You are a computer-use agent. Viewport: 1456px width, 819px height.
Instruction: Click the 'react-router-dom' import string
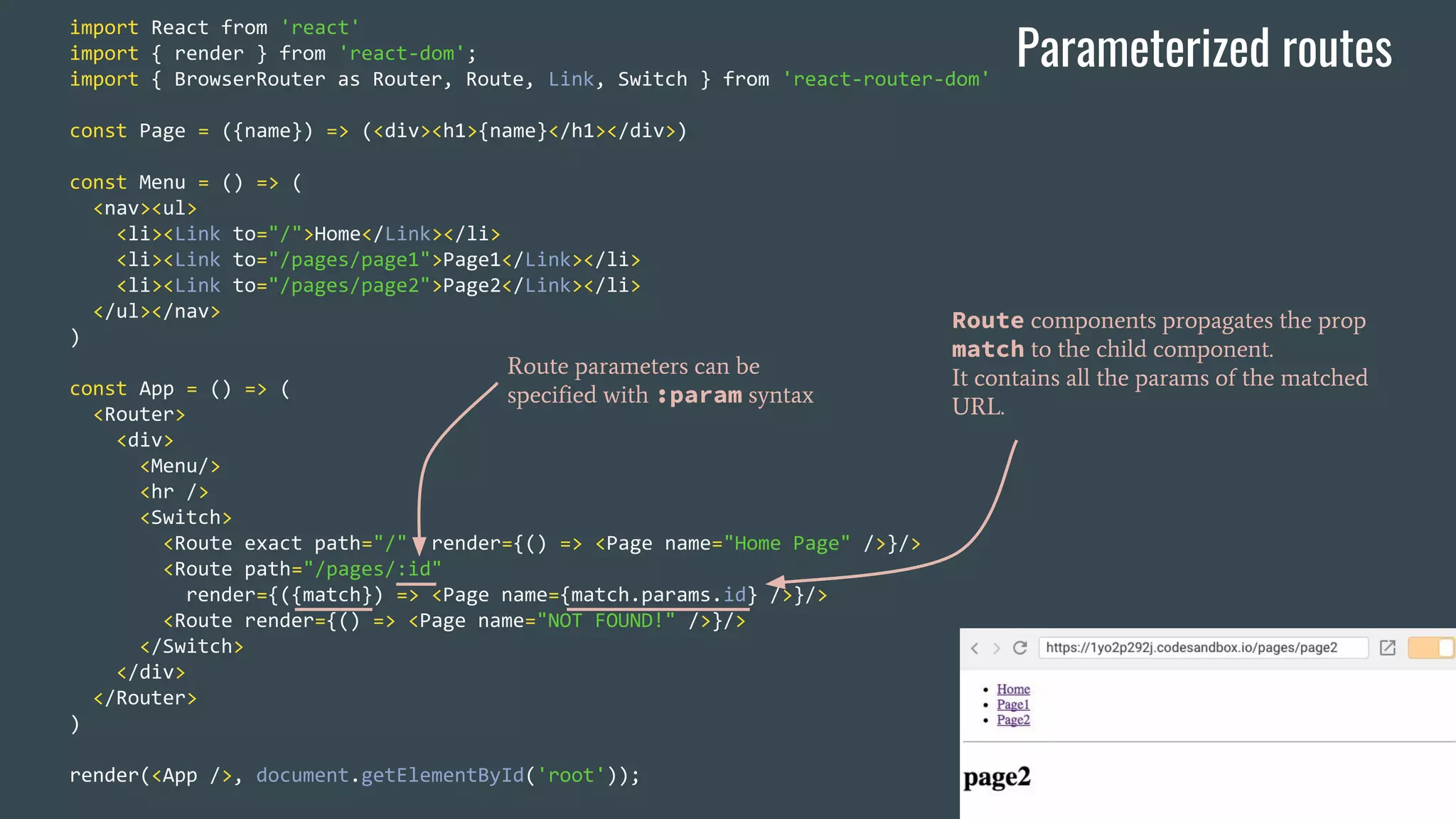(885, 79)
